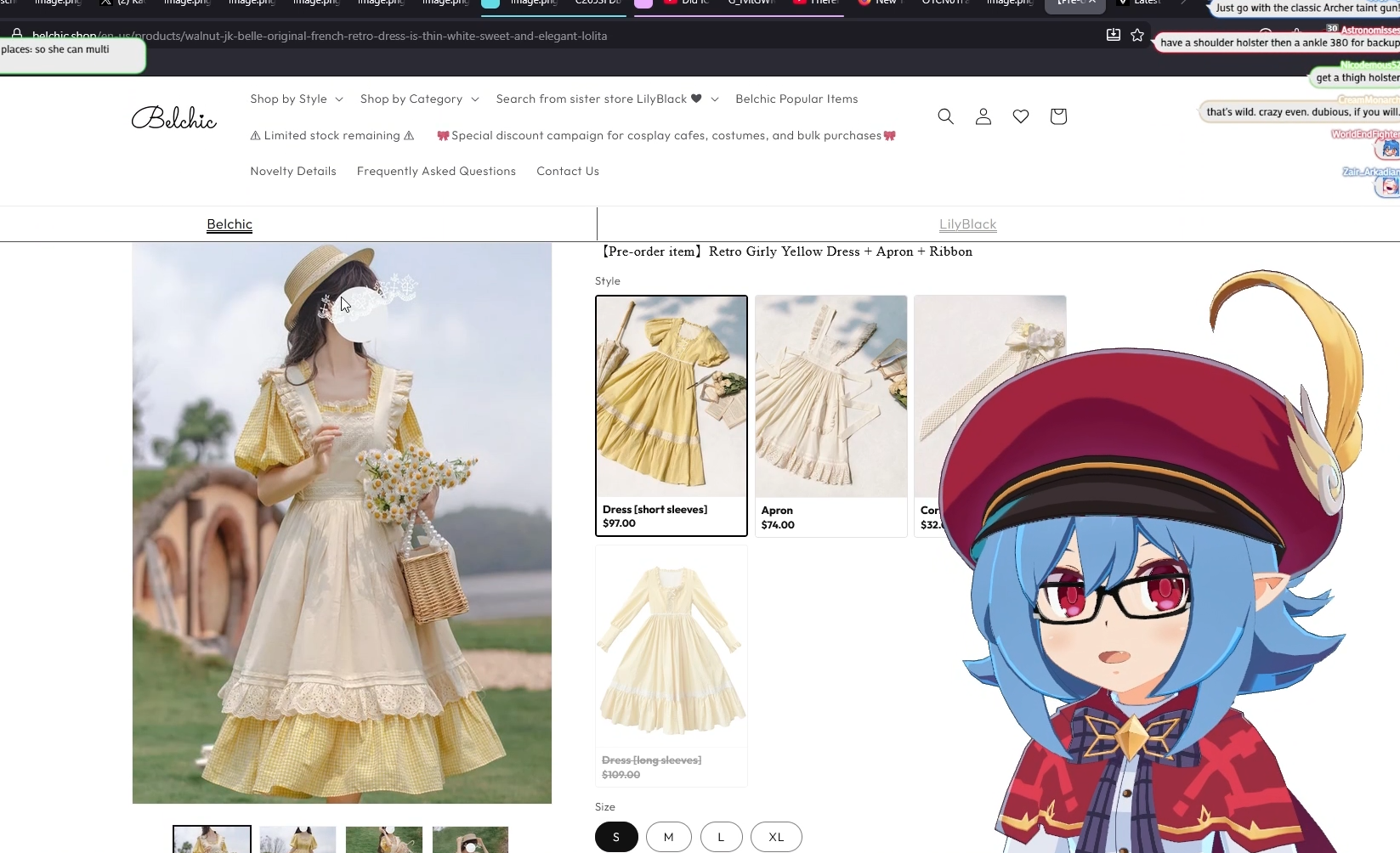The height and width of the screenshot is (853, 1400).
Task: Click the install app icon in address bar
Action: click(1113, 35)
